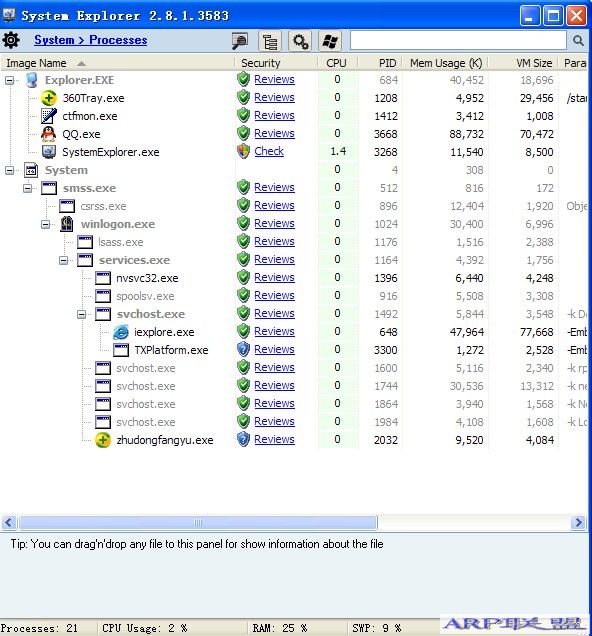Click the iexplore.exe Internet Explorer icon
592x636 pixels.
click(121, 332)
